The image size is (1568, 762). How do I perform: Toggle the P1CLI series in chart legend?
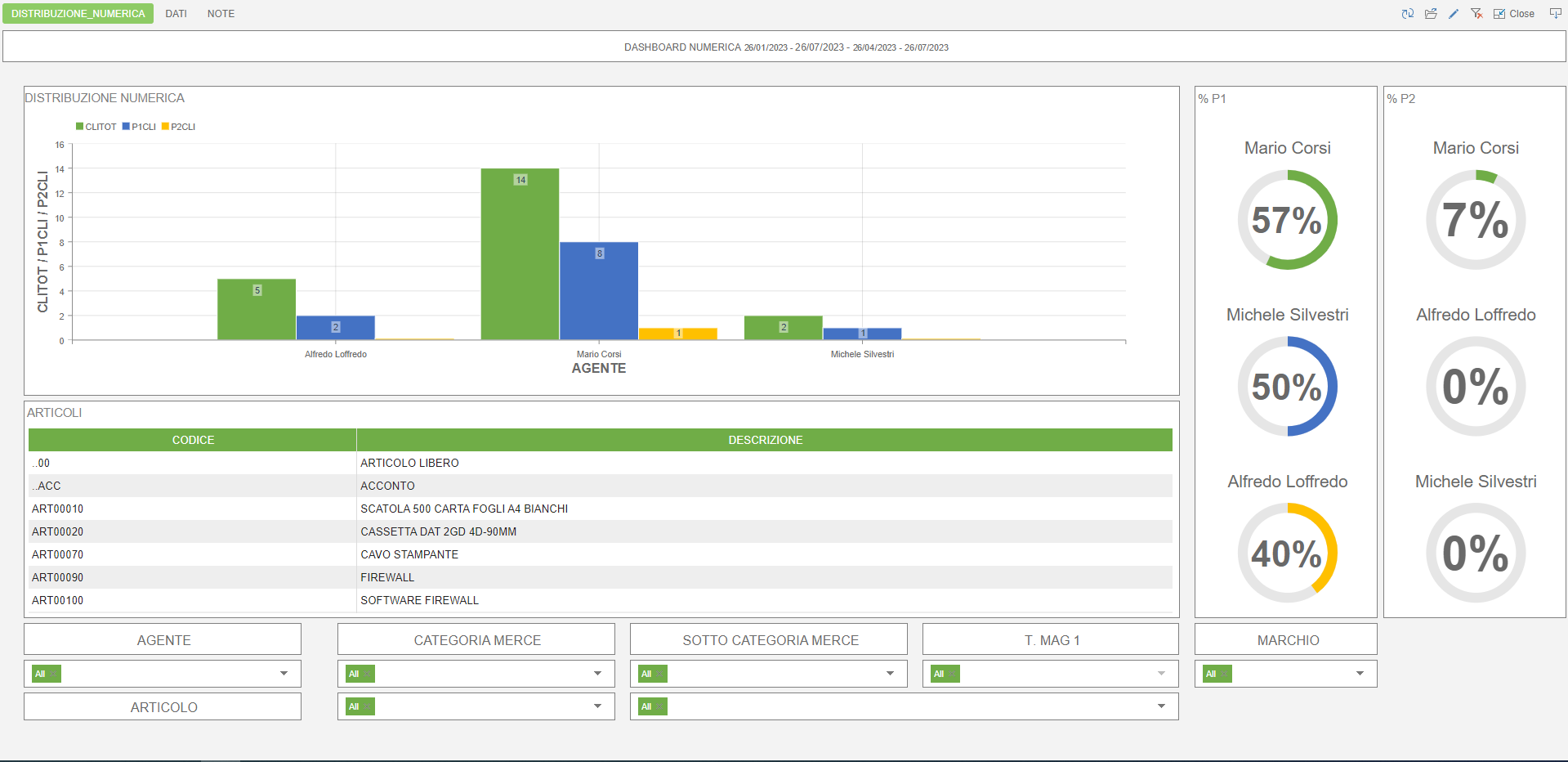pos(139,127)
